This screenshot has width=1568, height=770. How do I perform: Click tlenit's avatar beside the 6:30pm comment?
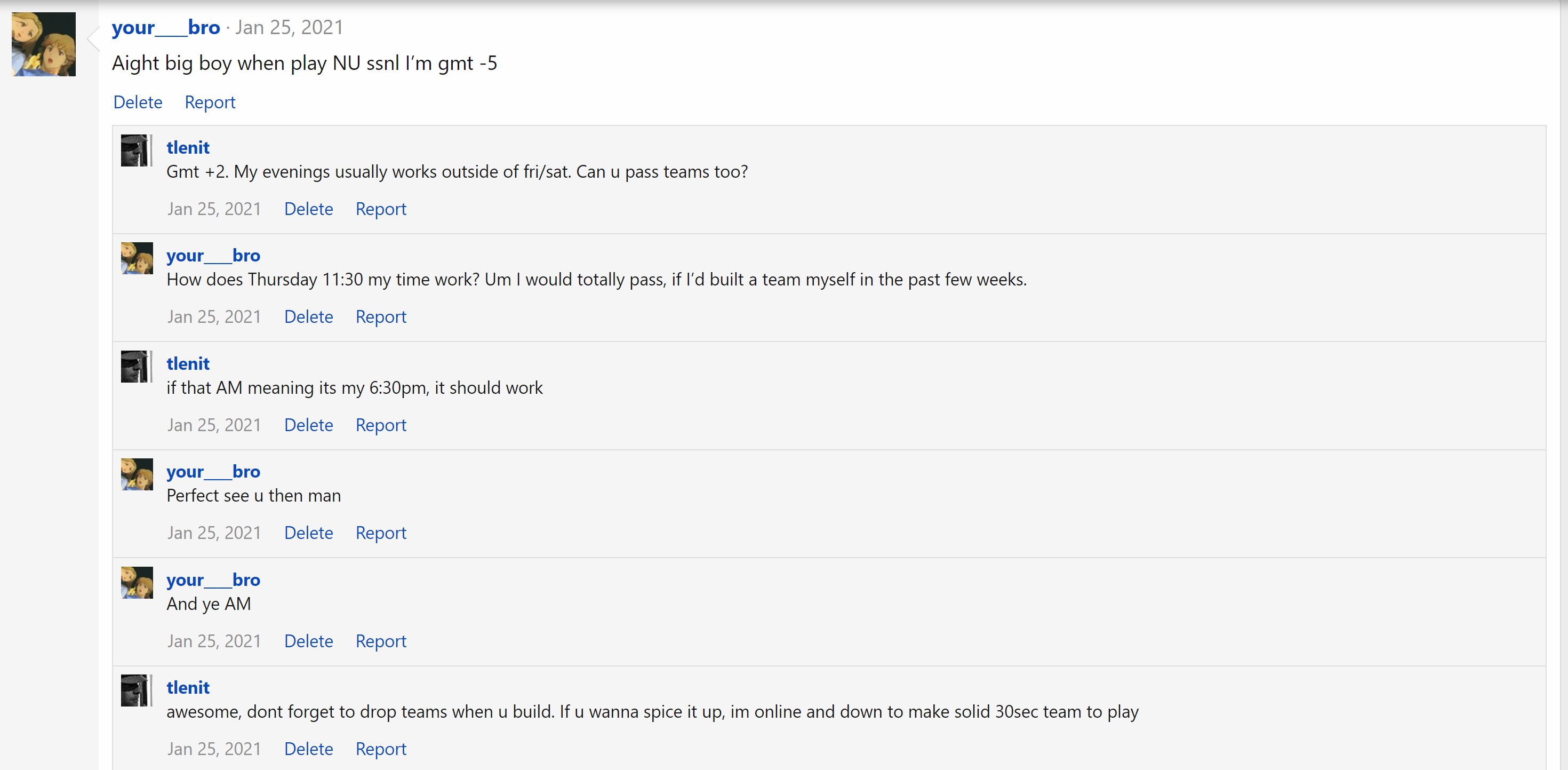(136, 366)
